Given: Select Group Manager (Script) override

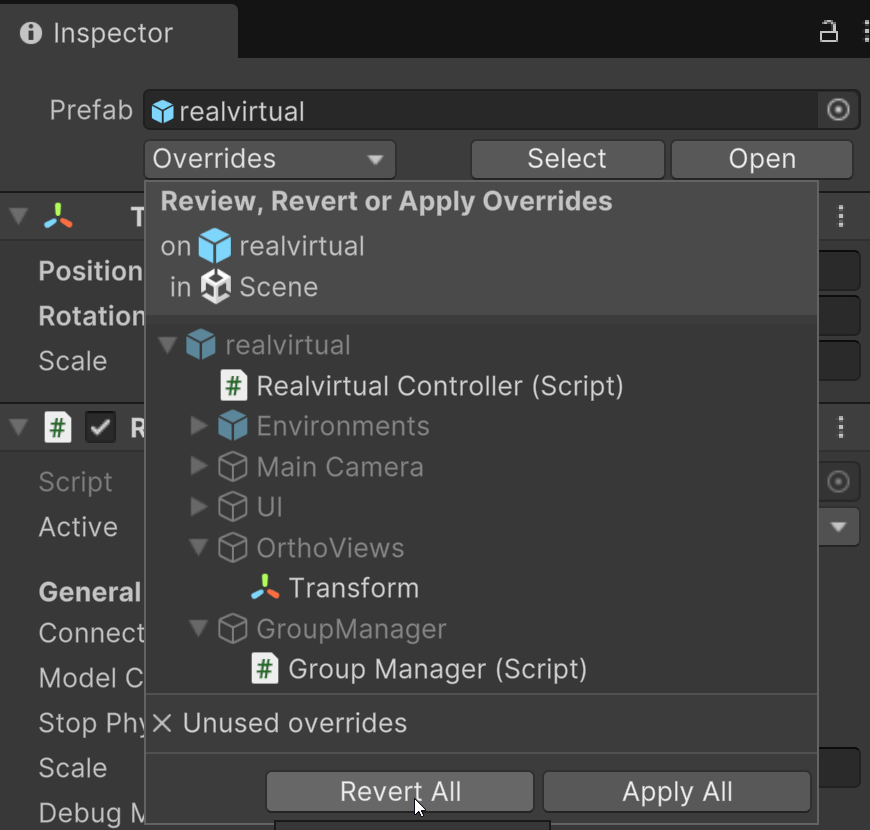Looking at the screenshot, I should click(x=437, y=669).
